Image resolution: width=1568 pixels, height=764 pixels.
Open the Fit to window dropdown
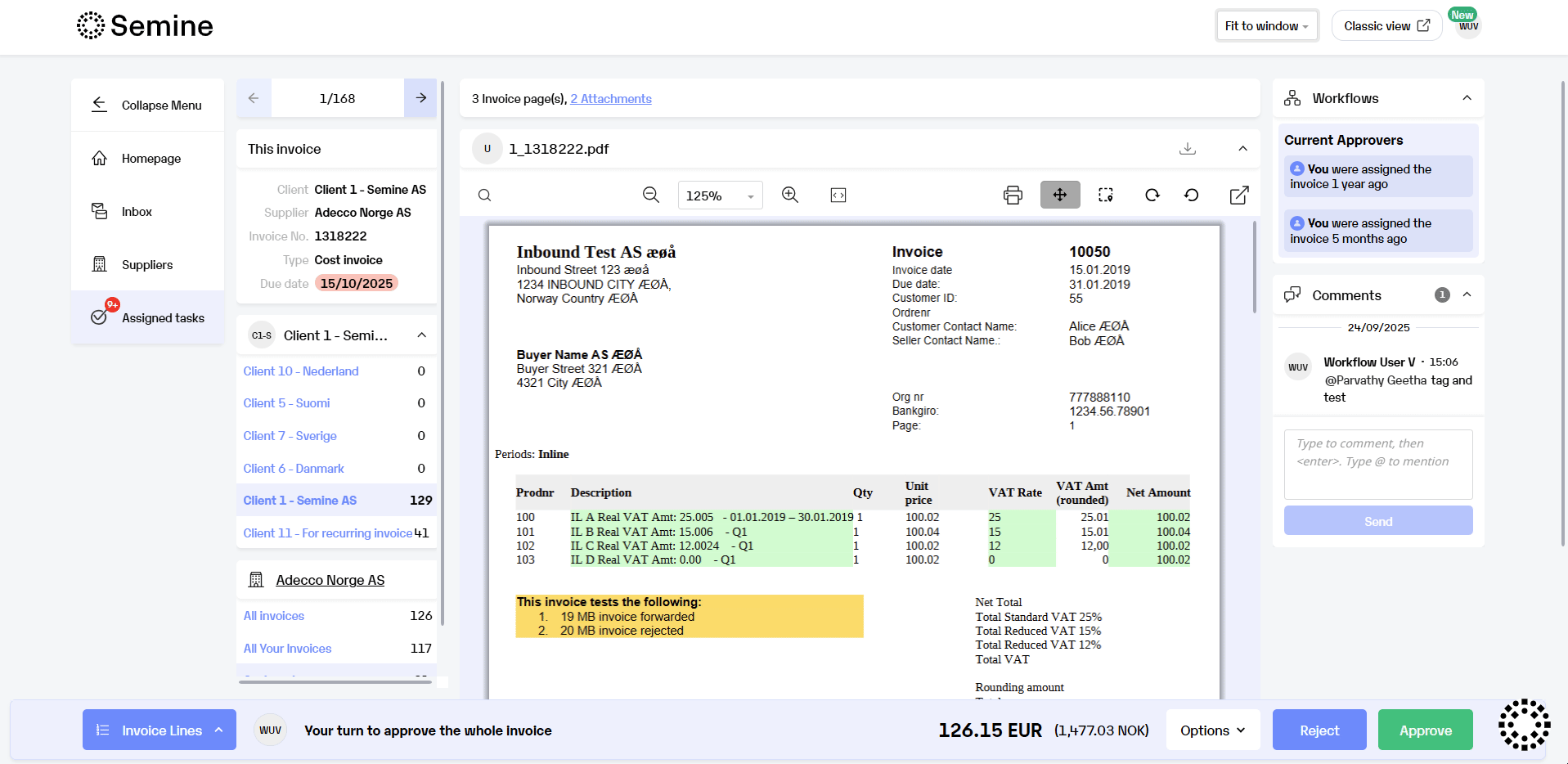click(x=1265, y=25)
